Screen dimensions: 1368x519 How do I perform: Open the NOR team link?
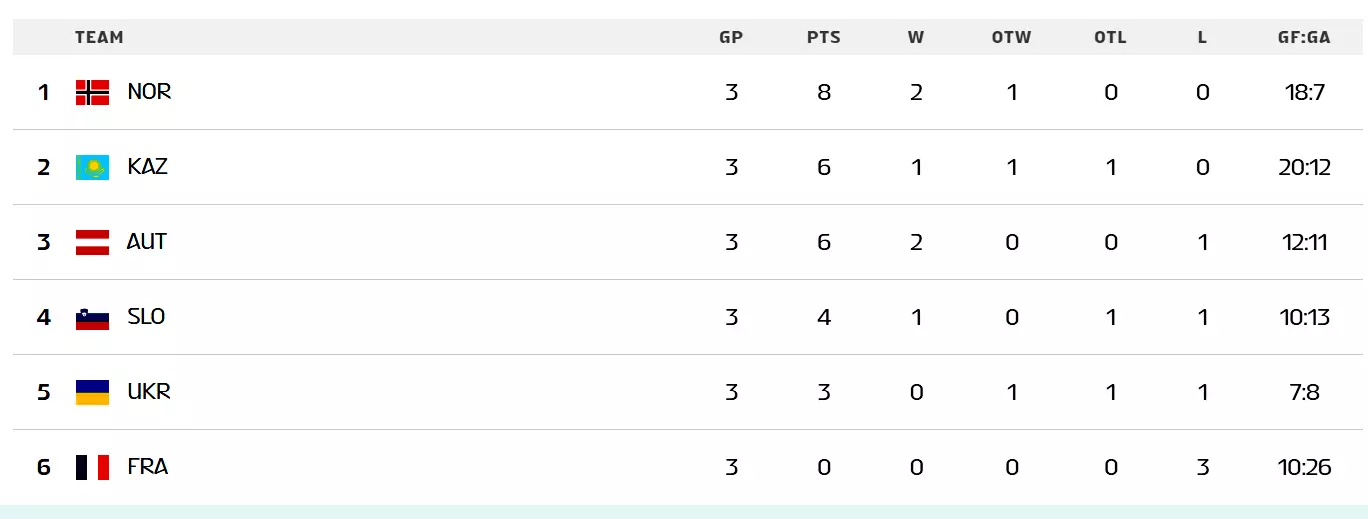point(149,92)
